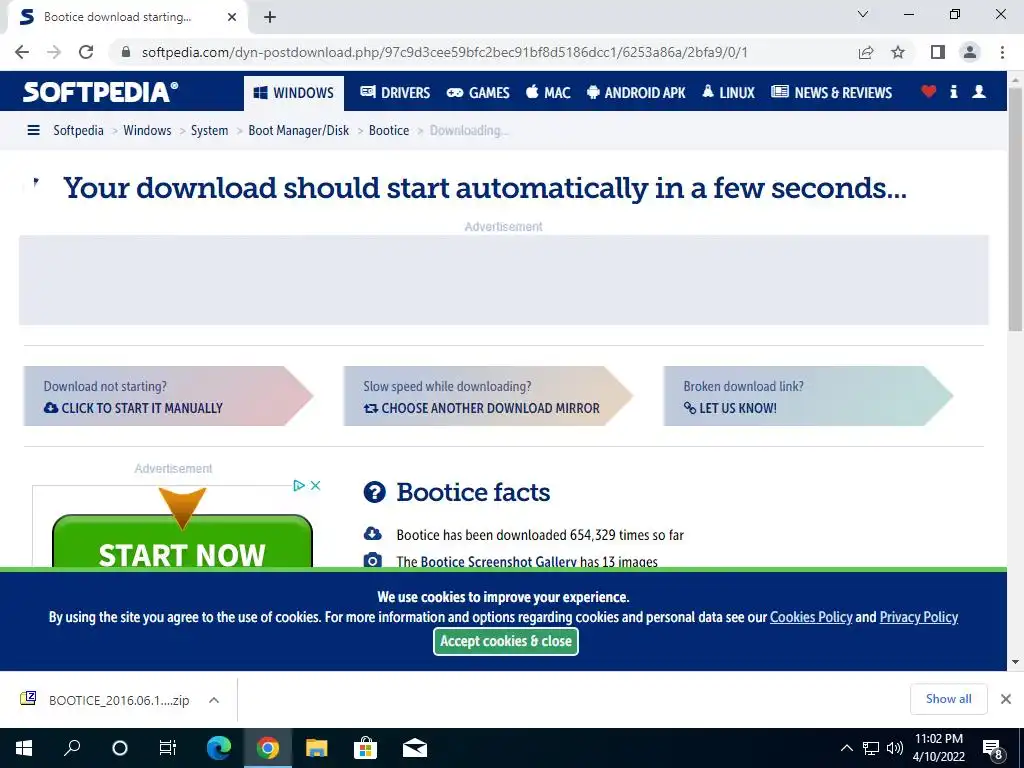Open Windows Start menu

(24, 748)
